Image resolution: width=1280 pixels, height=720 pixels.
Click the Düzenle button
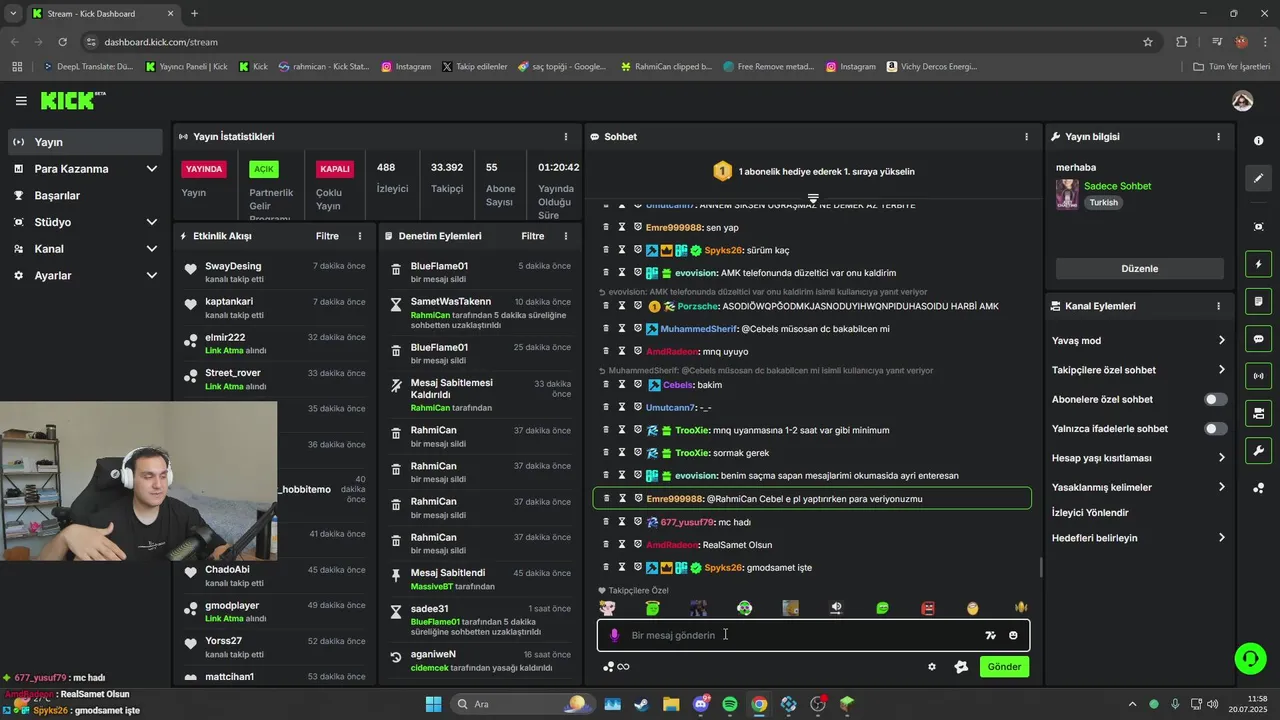(1139, 269)
